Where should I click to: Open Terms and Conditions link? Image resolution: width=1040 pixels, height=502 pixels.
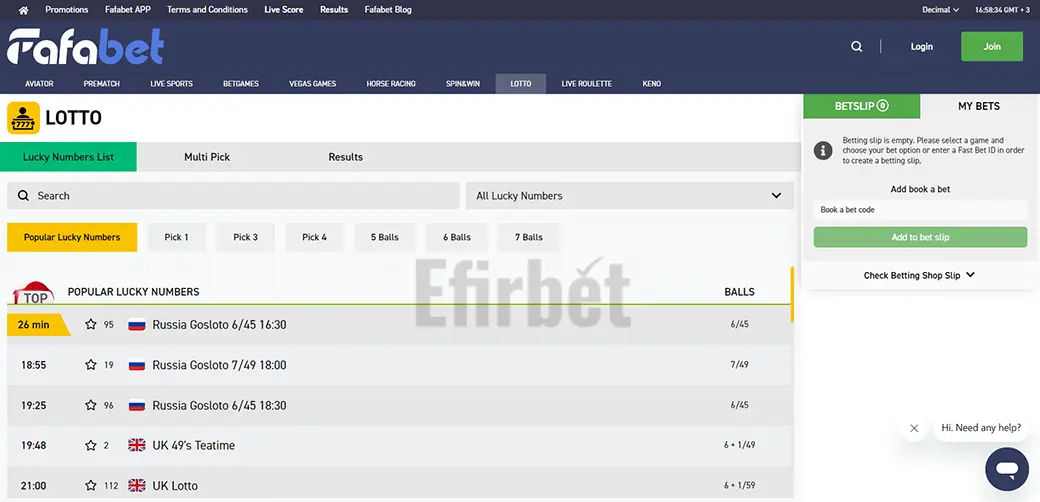(207, 10)
